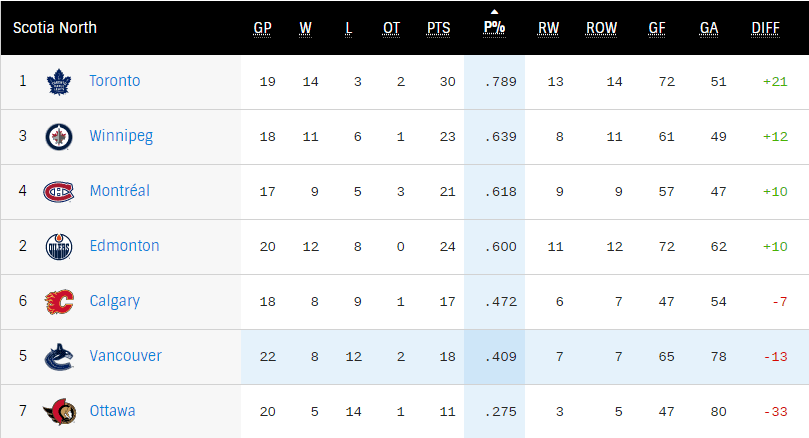809x438 pixels.
Task: Visit the Calgary team page
Action: click(x=114, y=301)
